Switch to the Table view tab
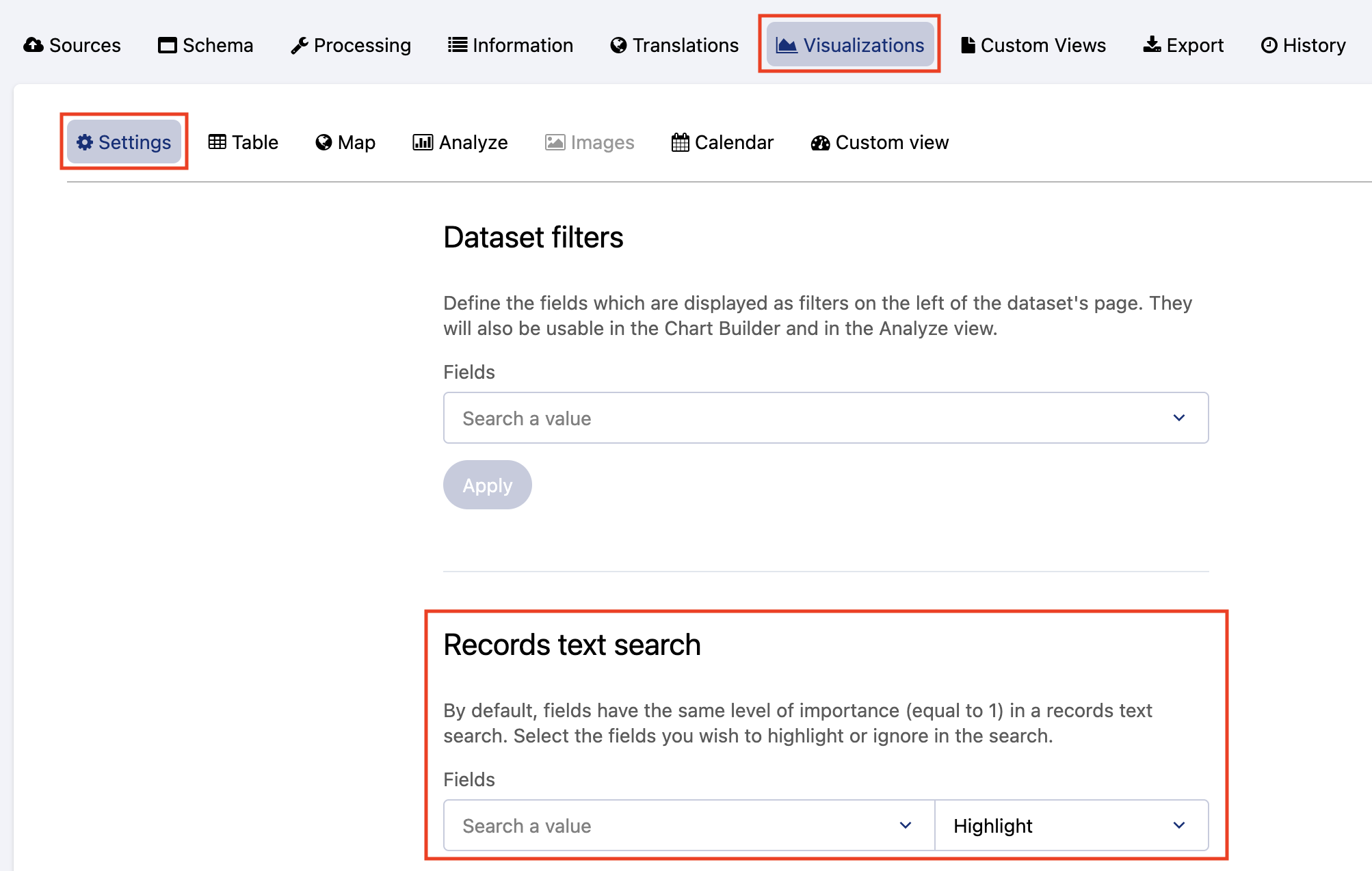 tap(243, 142)
